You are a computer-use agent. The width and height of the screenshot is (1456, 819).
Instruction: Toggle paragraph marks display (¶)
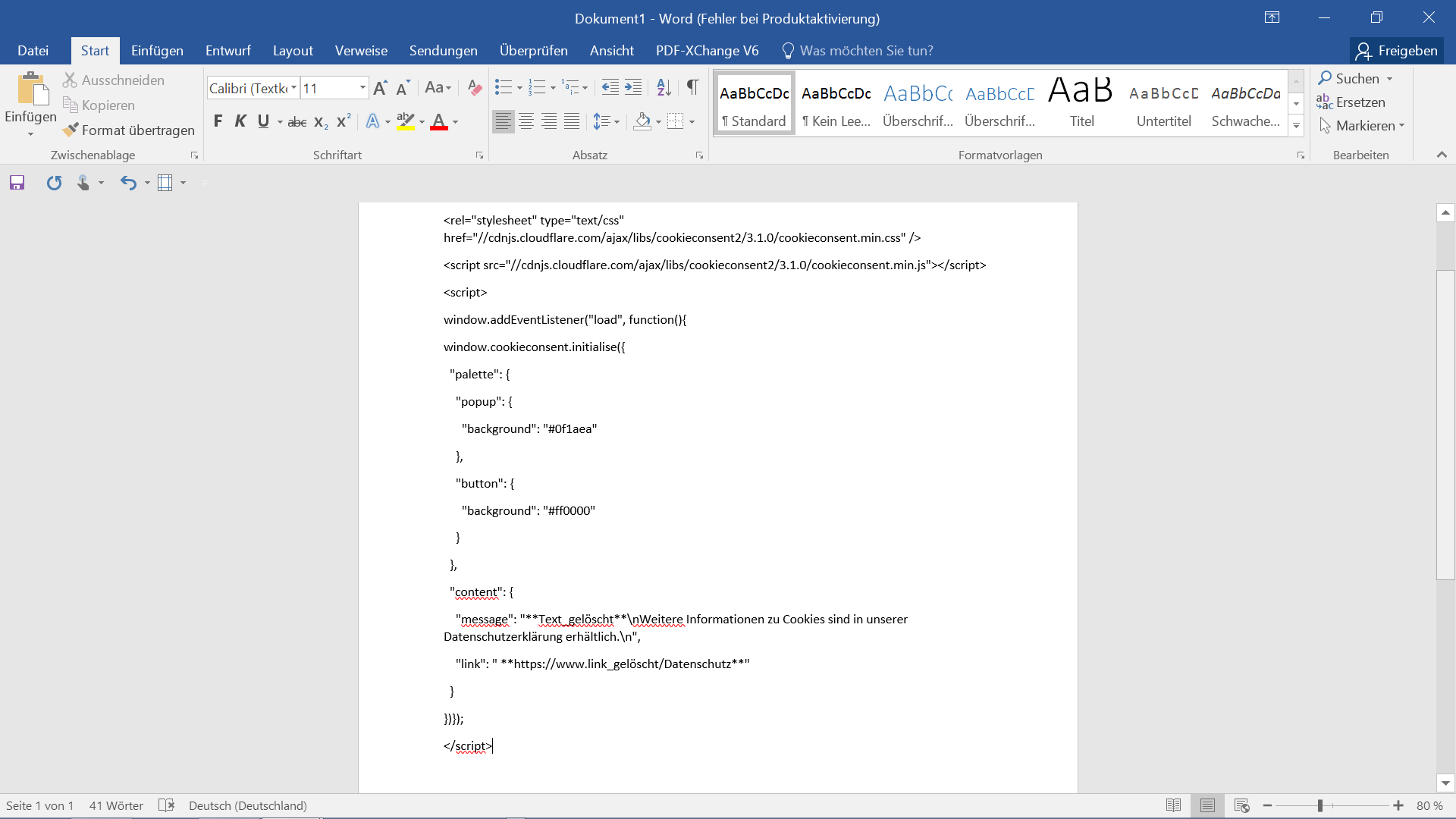[x=692, y=88]
